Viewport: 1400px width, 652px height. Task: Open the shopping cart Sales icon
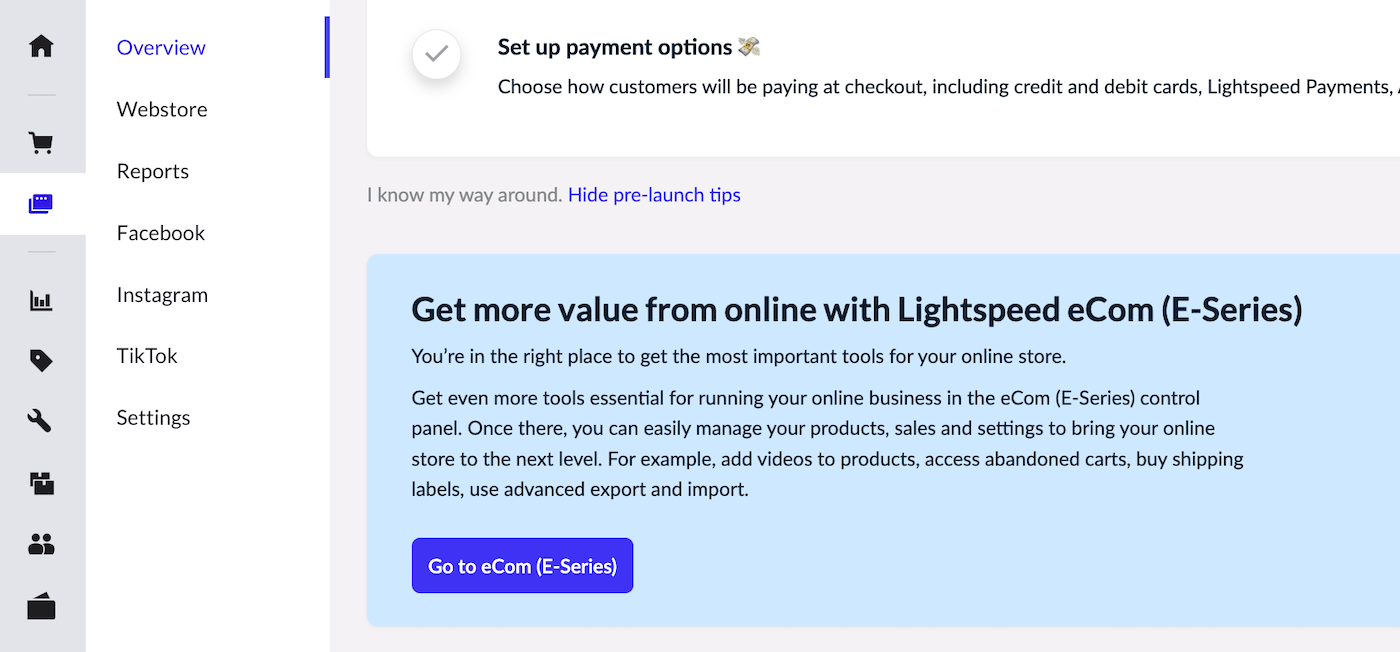pyautogui.click(x=41, y=143)
